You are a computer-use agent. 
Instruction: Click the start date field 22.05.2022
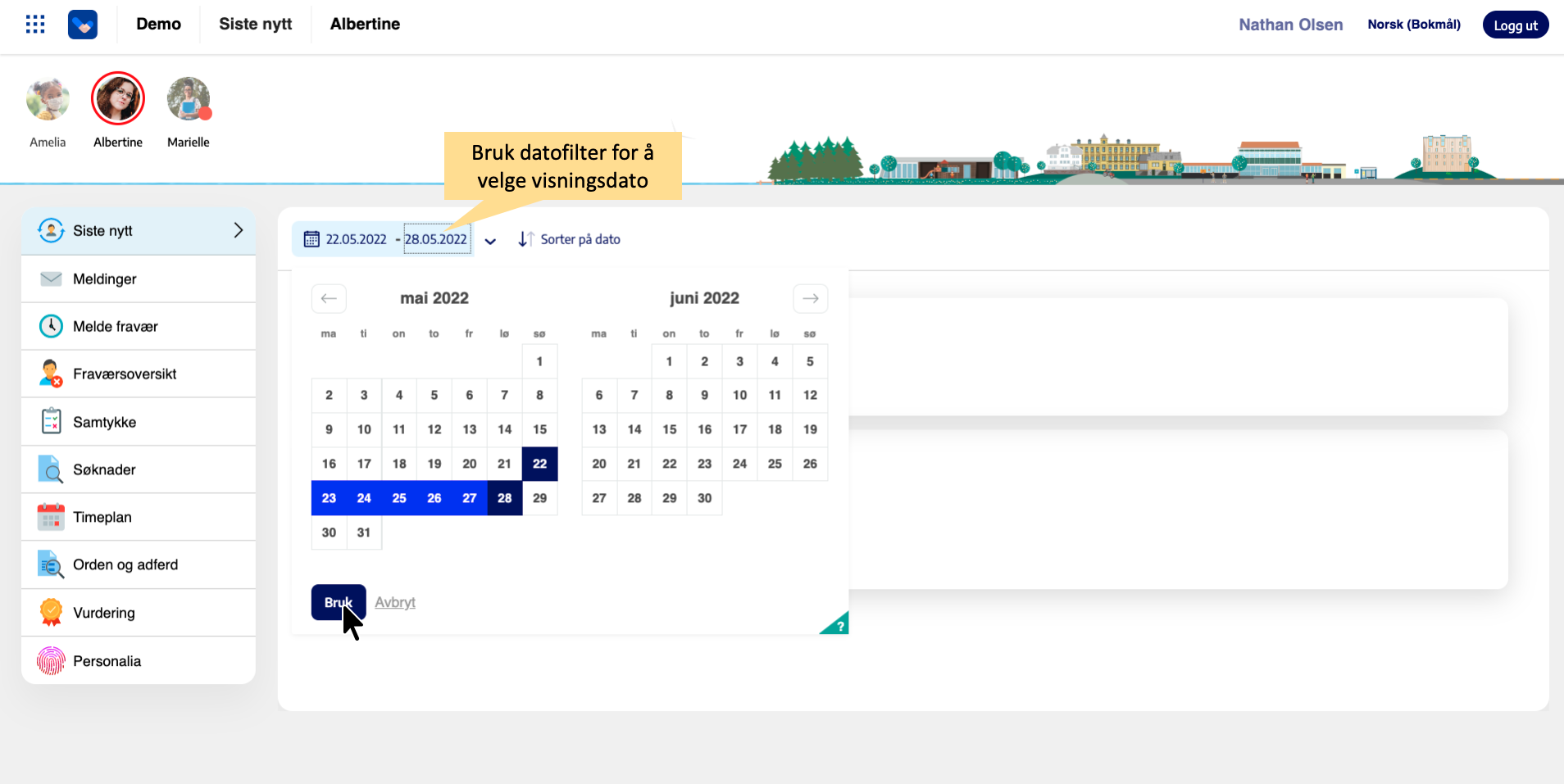357,239
